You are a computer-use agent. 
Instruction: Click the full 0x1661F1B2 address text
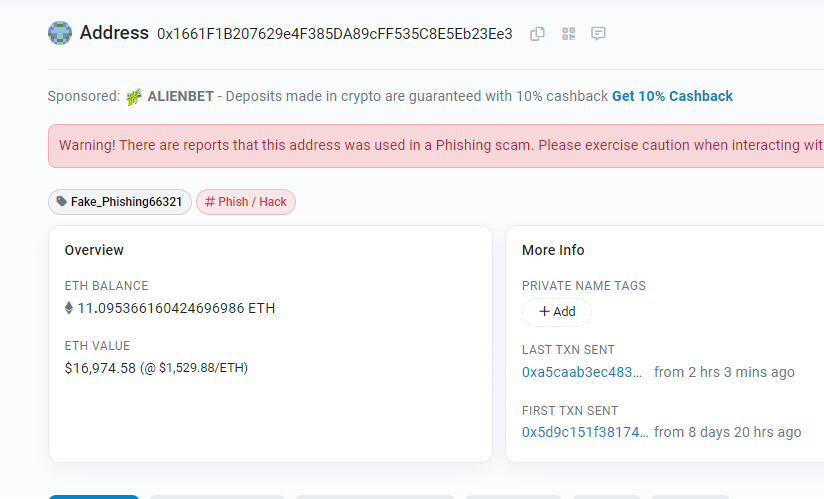pos(334,34)
